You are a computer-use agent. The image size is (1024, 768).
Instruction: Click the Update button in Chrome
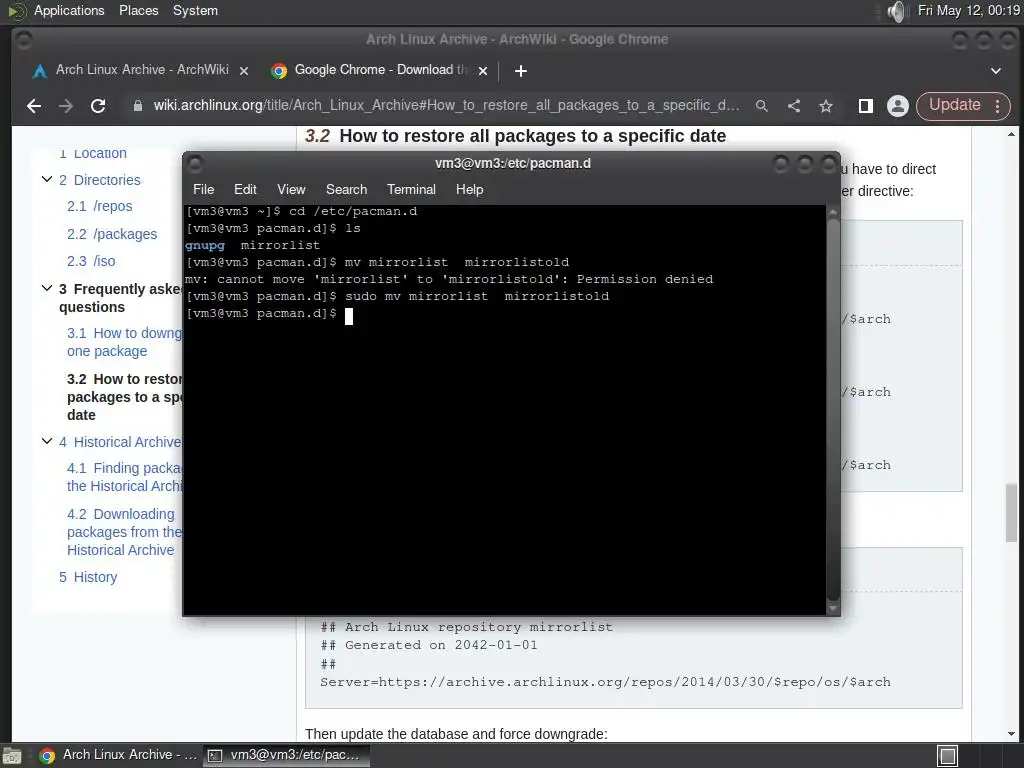[955, 105]
